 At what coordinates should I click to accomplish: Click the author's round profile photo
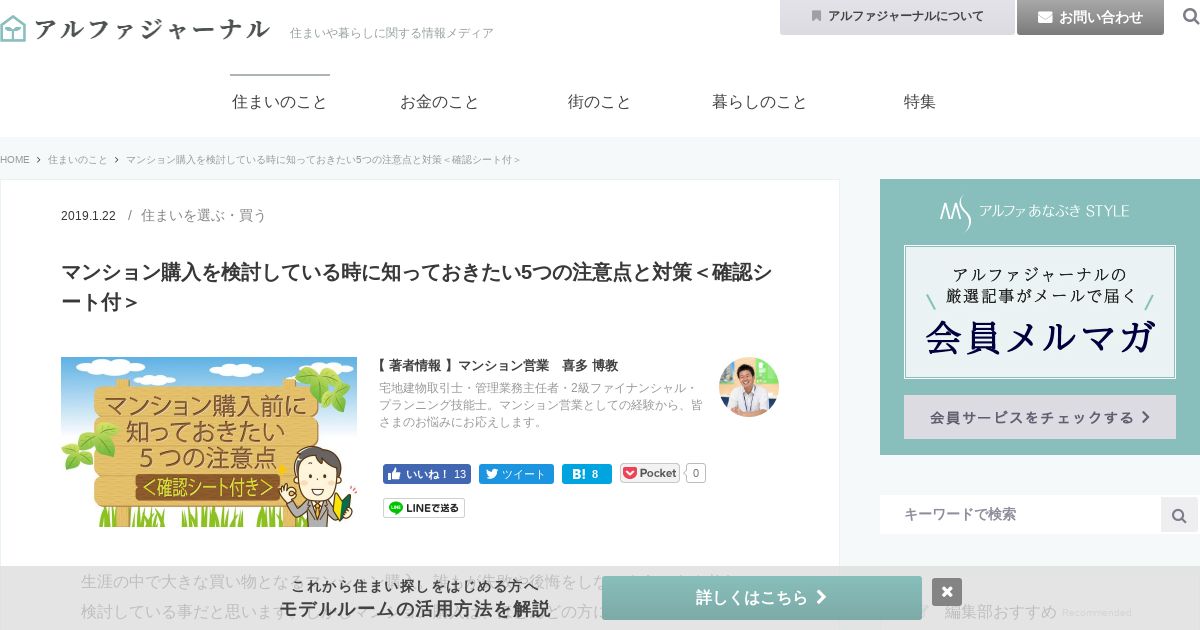(749, 387)
